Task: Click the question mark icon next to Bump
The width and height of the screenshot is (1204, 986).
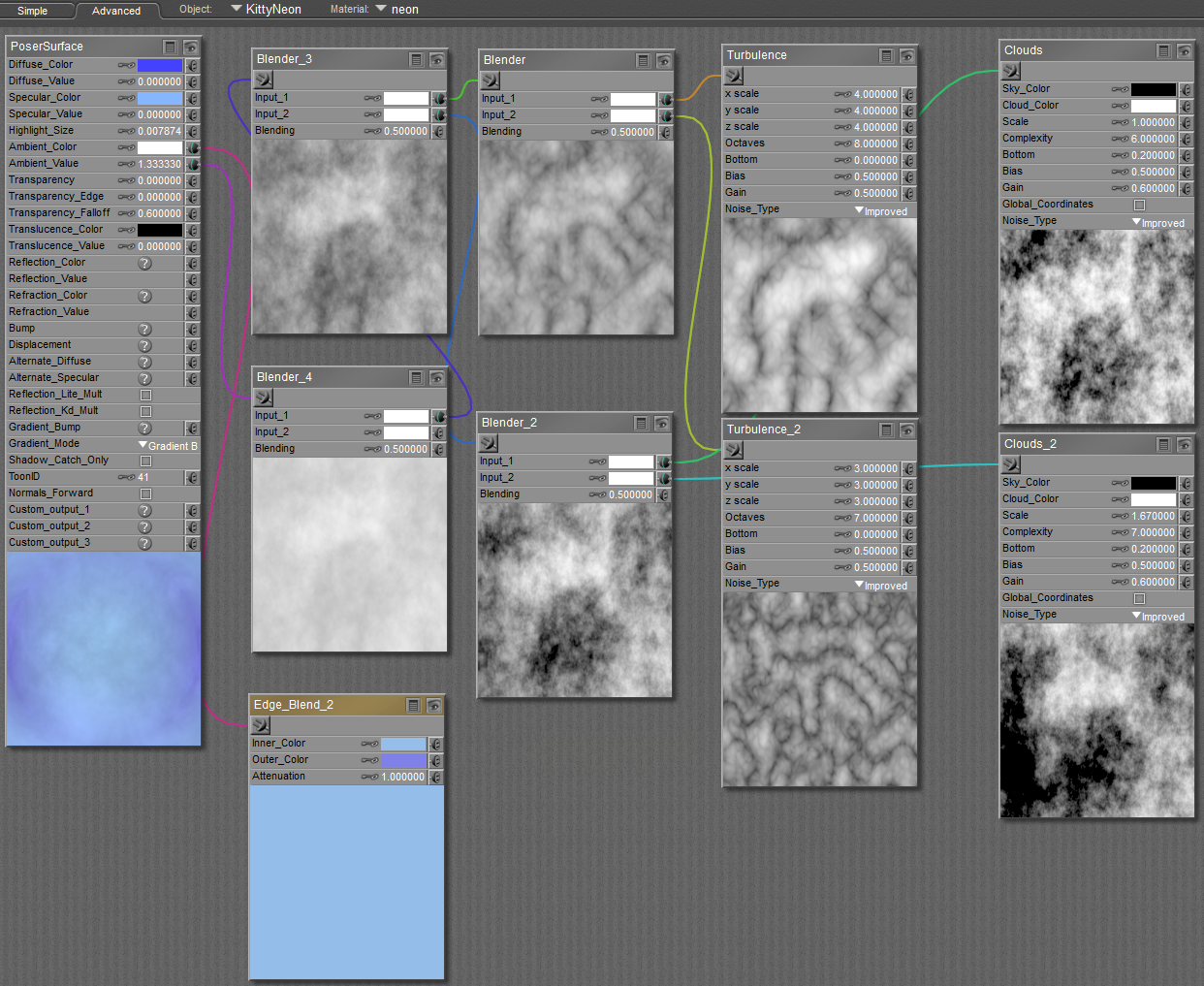Action: (x=144, y=329)
